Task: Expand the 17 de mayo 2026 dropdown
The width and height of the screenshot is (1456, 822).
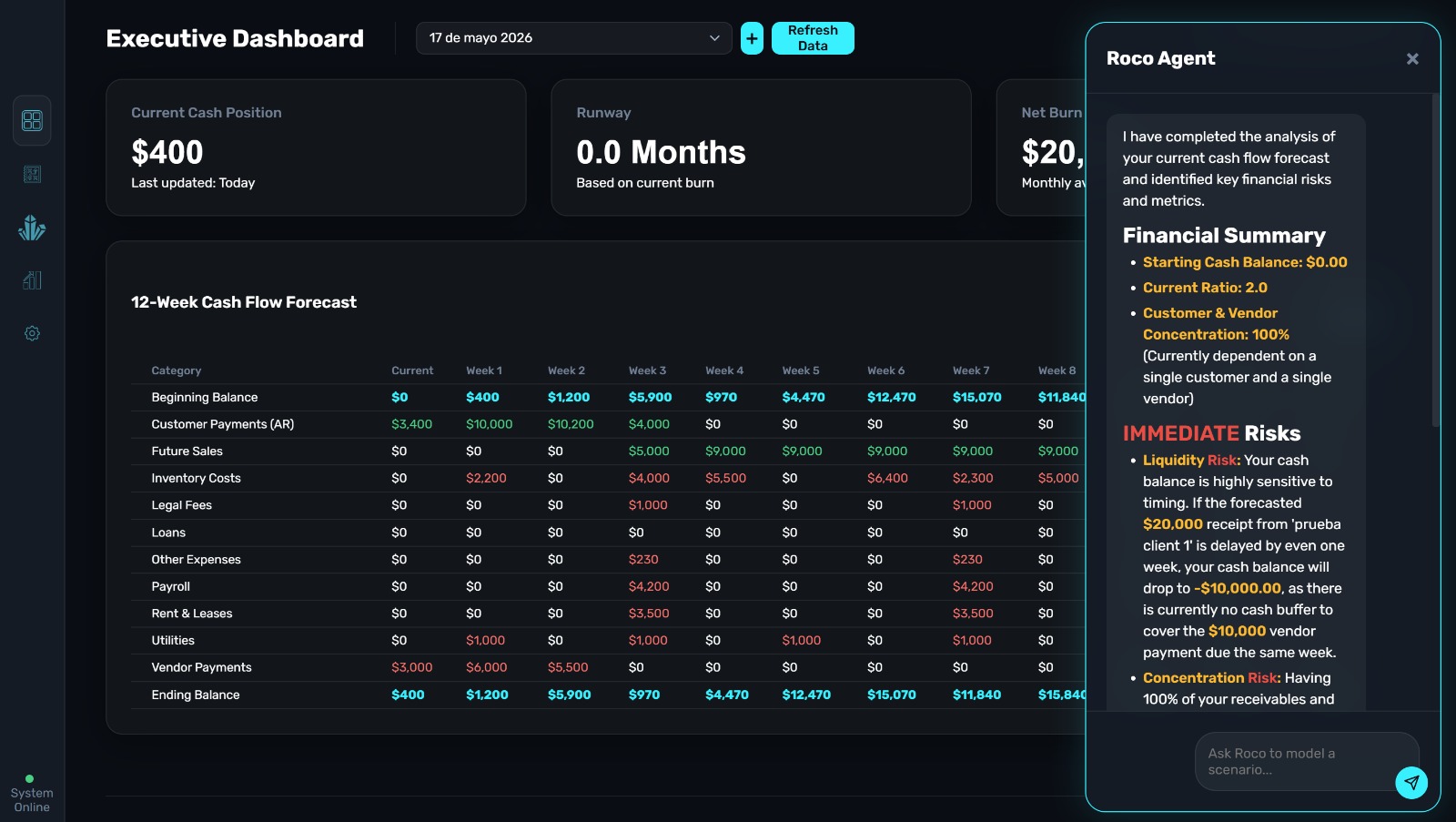Action: point(573,38)
